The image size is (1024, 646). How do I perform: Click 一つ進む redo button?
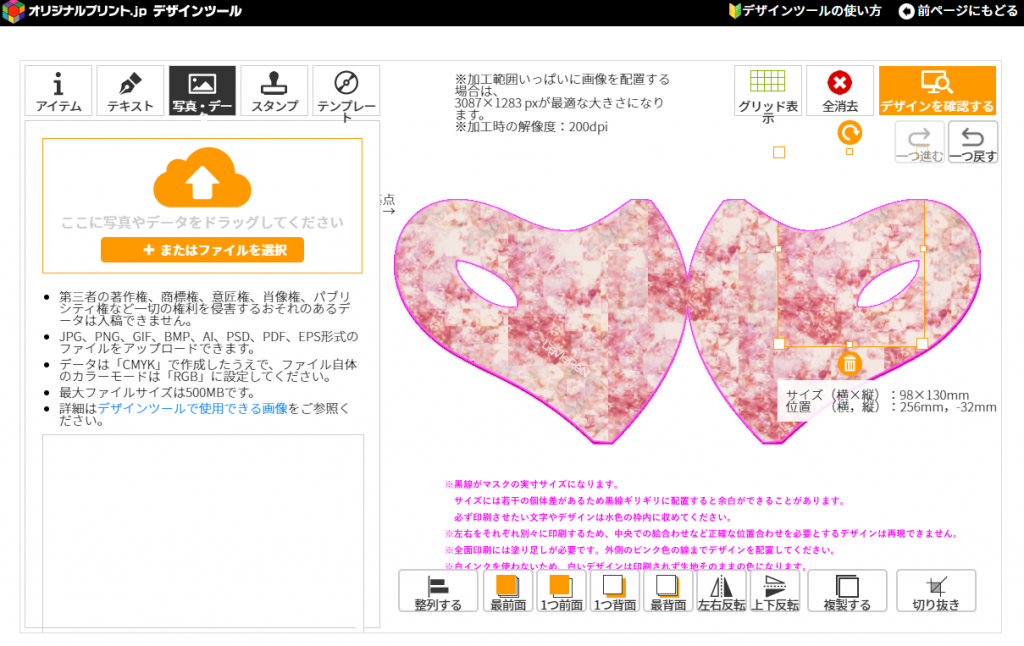click(x=919, y=142)
